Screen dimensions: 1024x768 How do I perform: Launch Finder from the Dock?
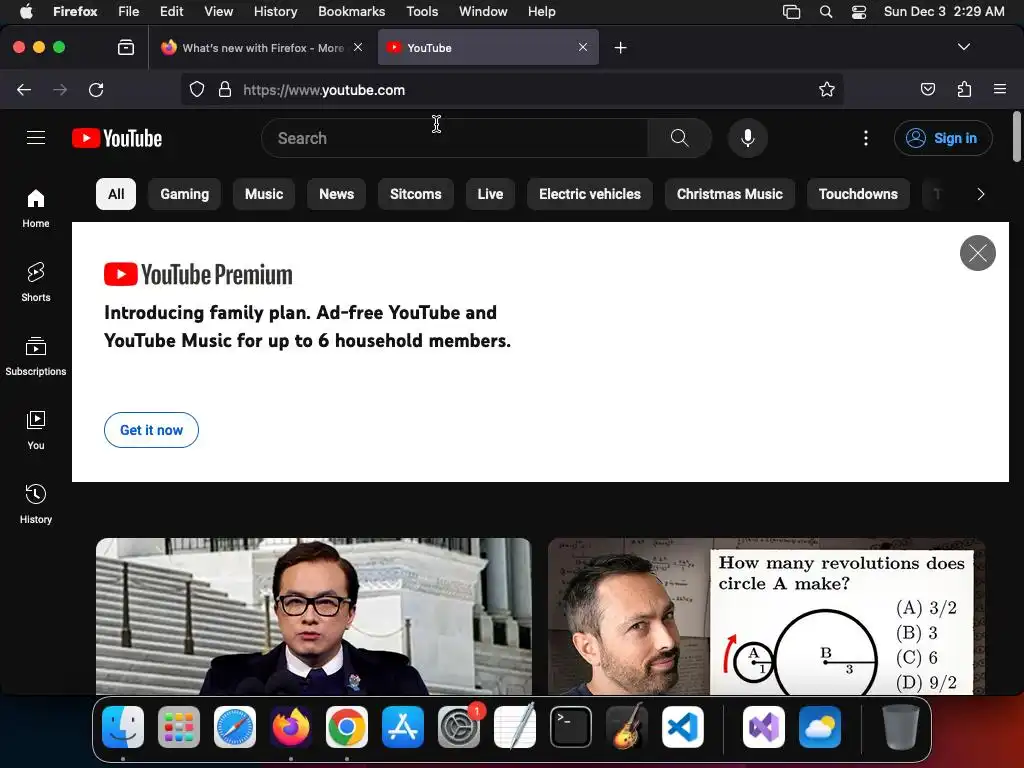click(x=123, y=727)
